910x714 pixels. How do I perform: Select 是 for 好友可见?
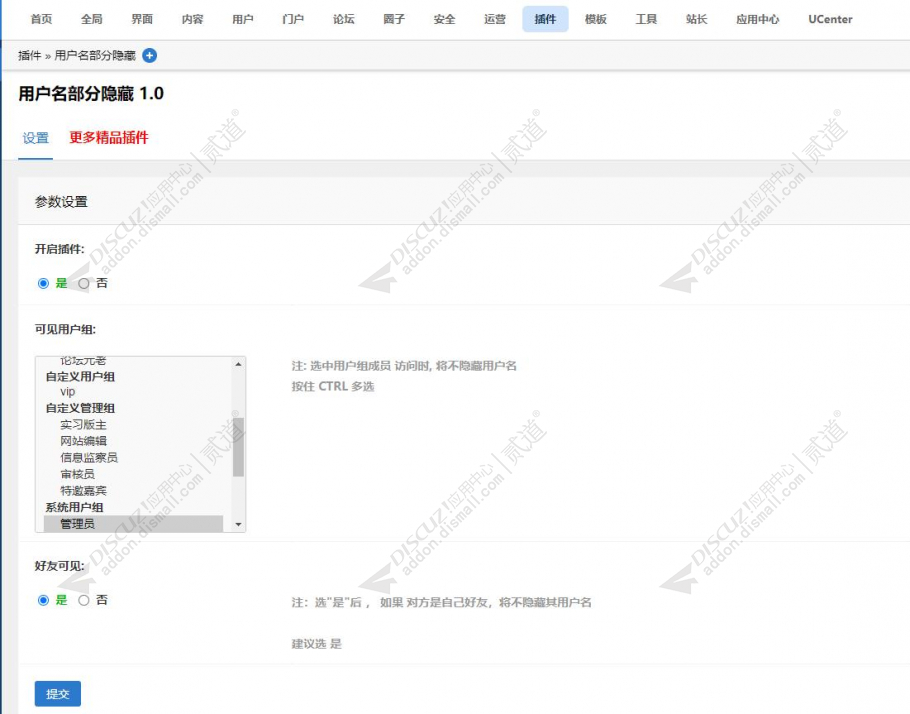[43, 600]
